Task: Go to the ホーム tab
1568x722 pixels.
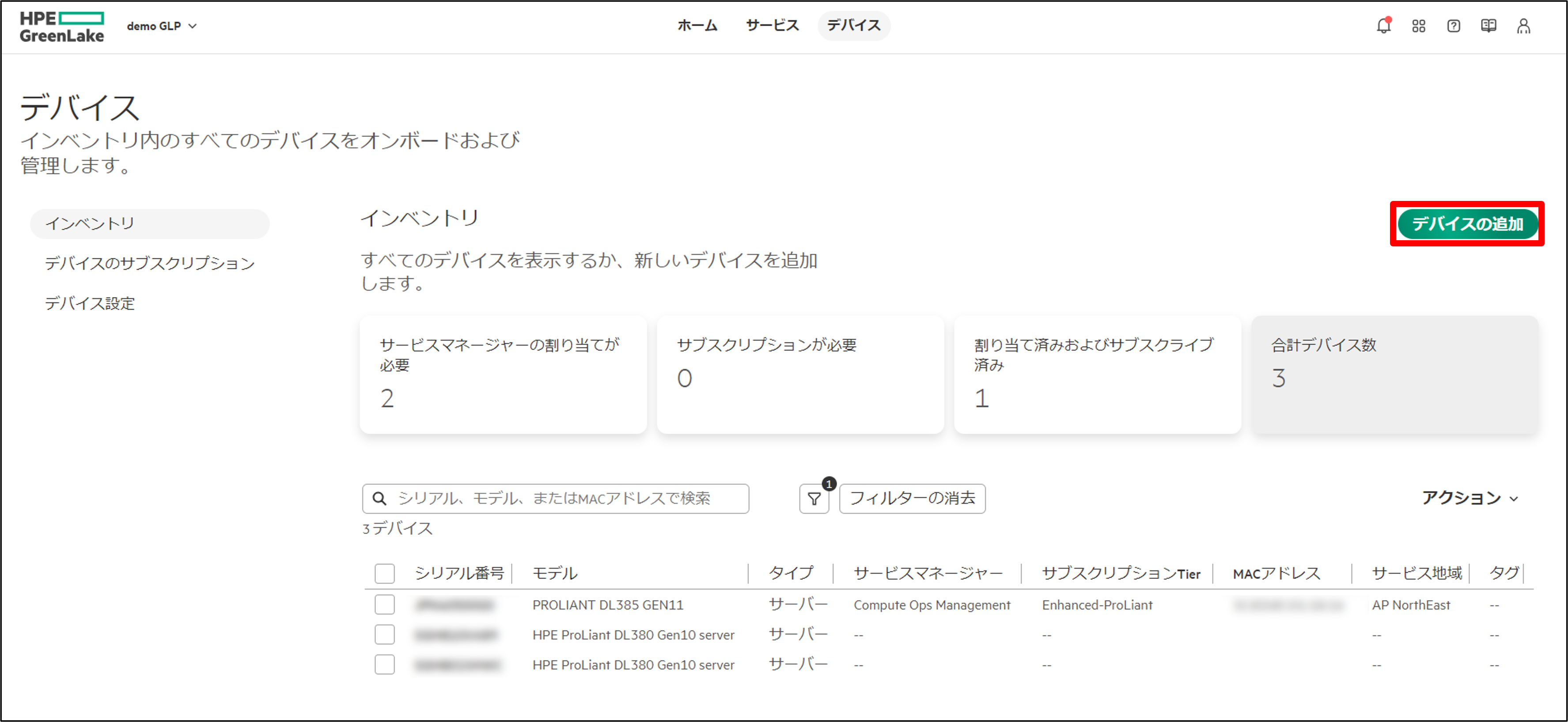Action: 697,26
